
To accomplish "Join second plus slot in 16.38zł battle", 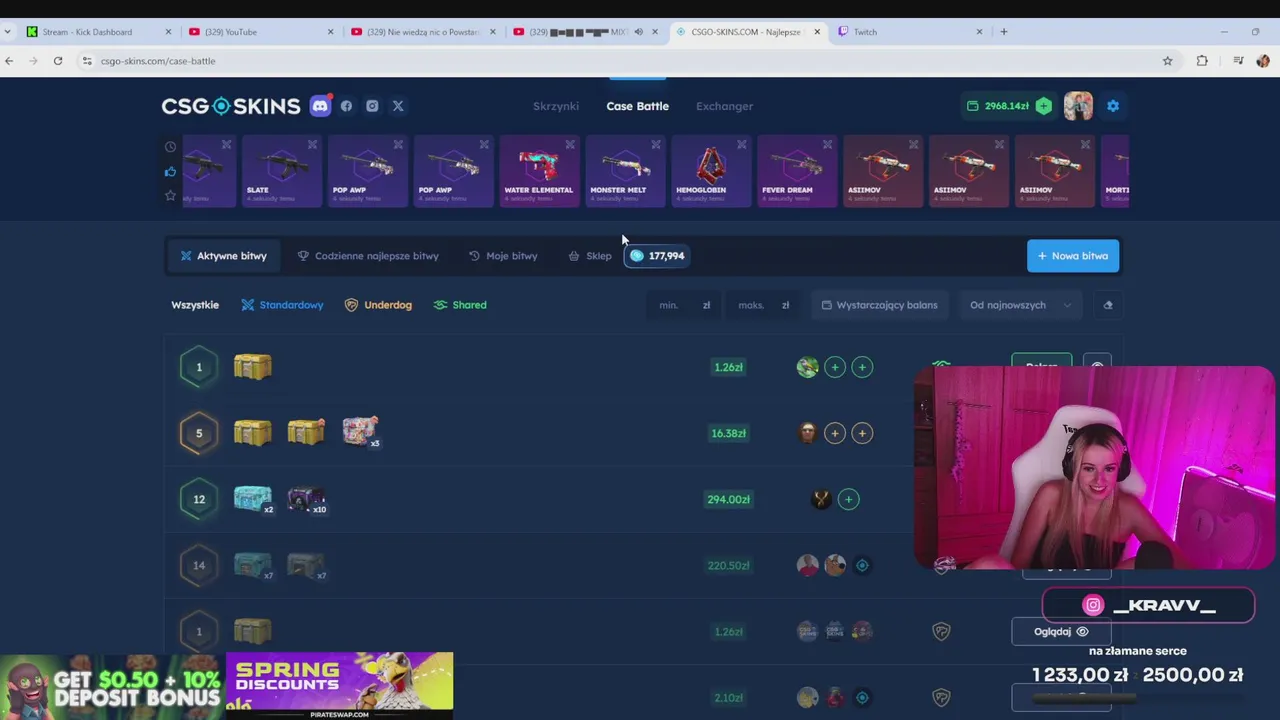I will [x=862, y=433].
